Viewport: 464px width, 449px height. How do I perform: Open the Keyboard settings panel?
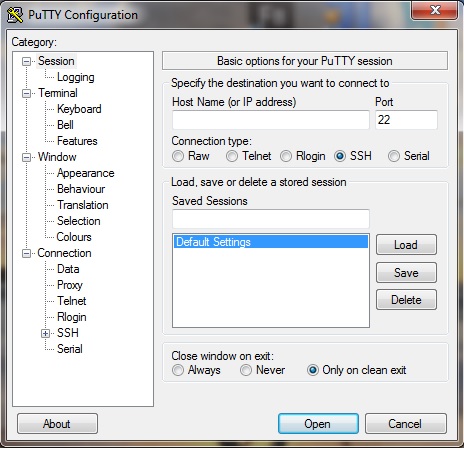[79, 109]
